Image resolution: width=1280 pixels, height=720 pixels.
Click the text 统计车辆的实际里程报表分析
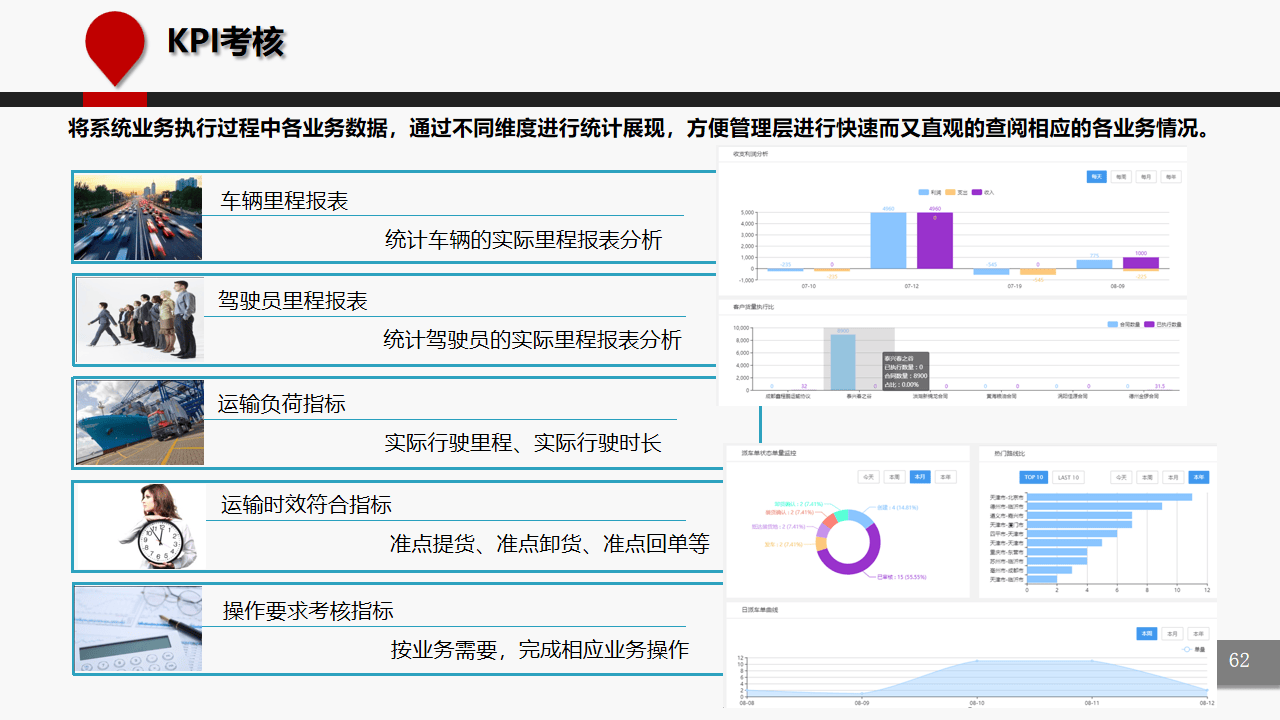pos(524,240)
